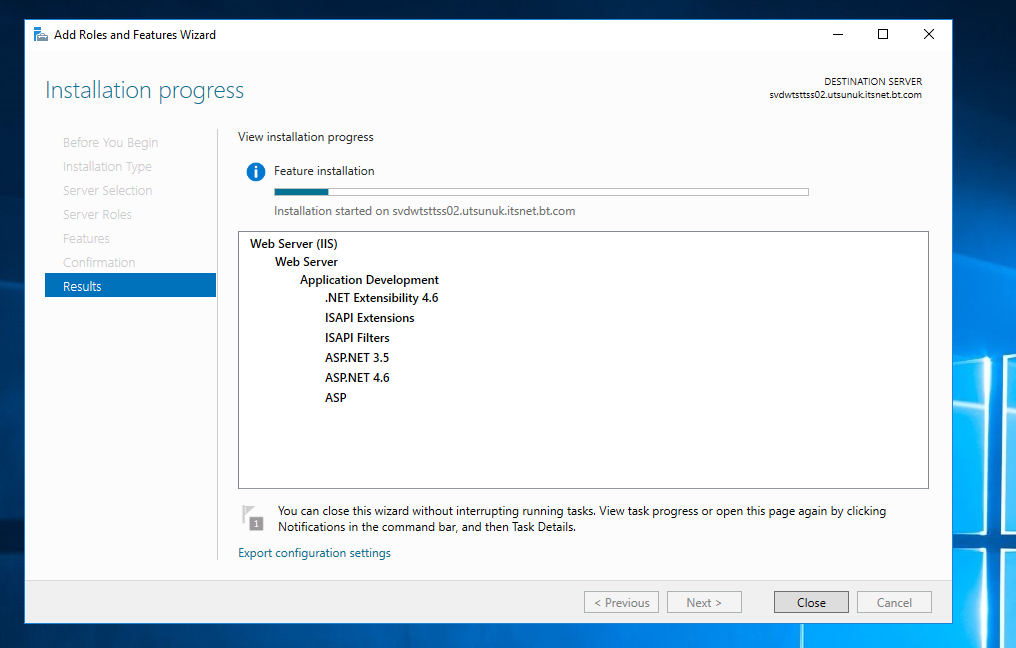
Task: Select the Installation Type step
Action: (108, 167)
